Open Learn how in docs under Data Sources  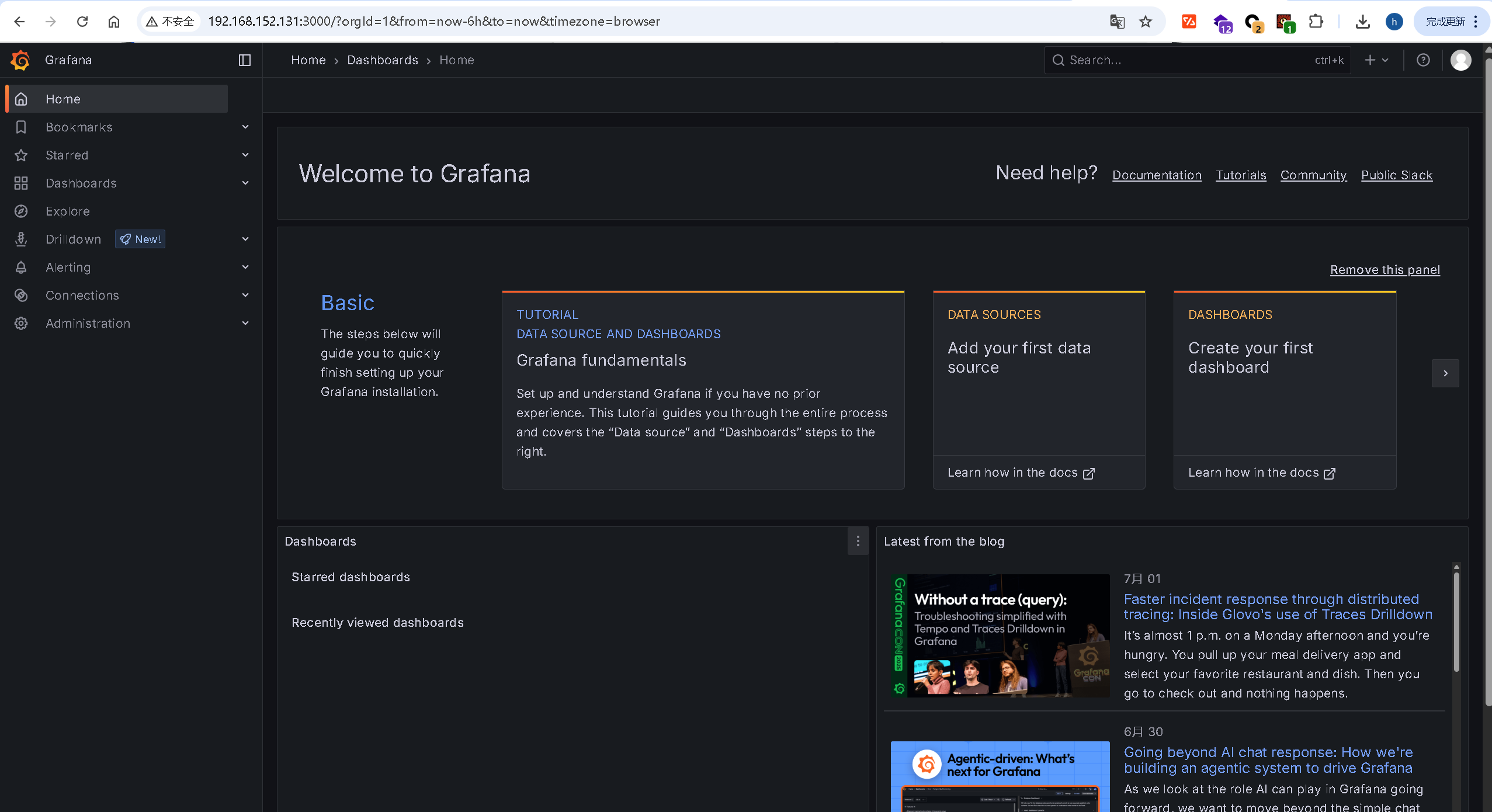[x=1021, y=473]
